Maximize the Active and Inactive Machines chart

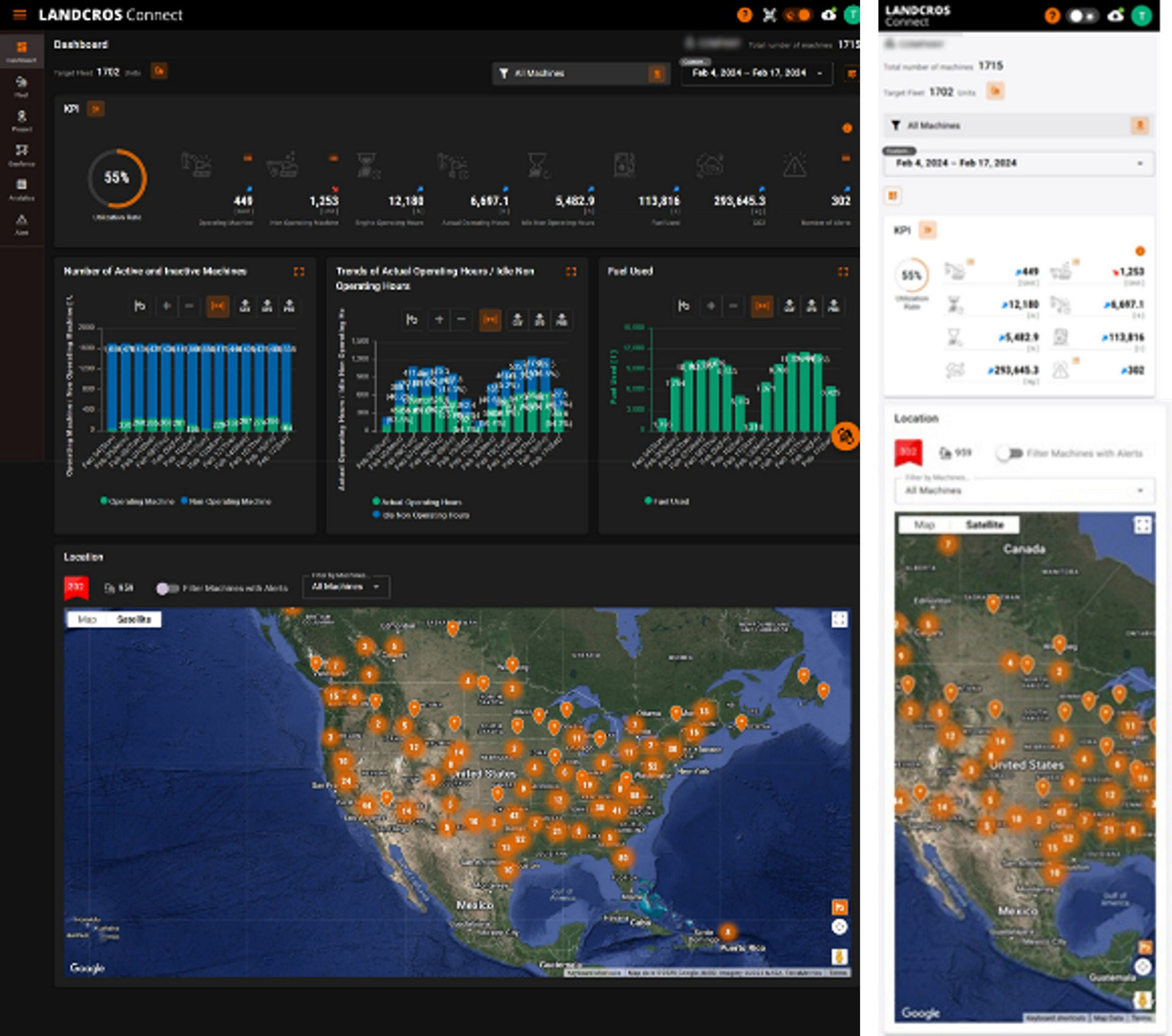coord(299,272)
